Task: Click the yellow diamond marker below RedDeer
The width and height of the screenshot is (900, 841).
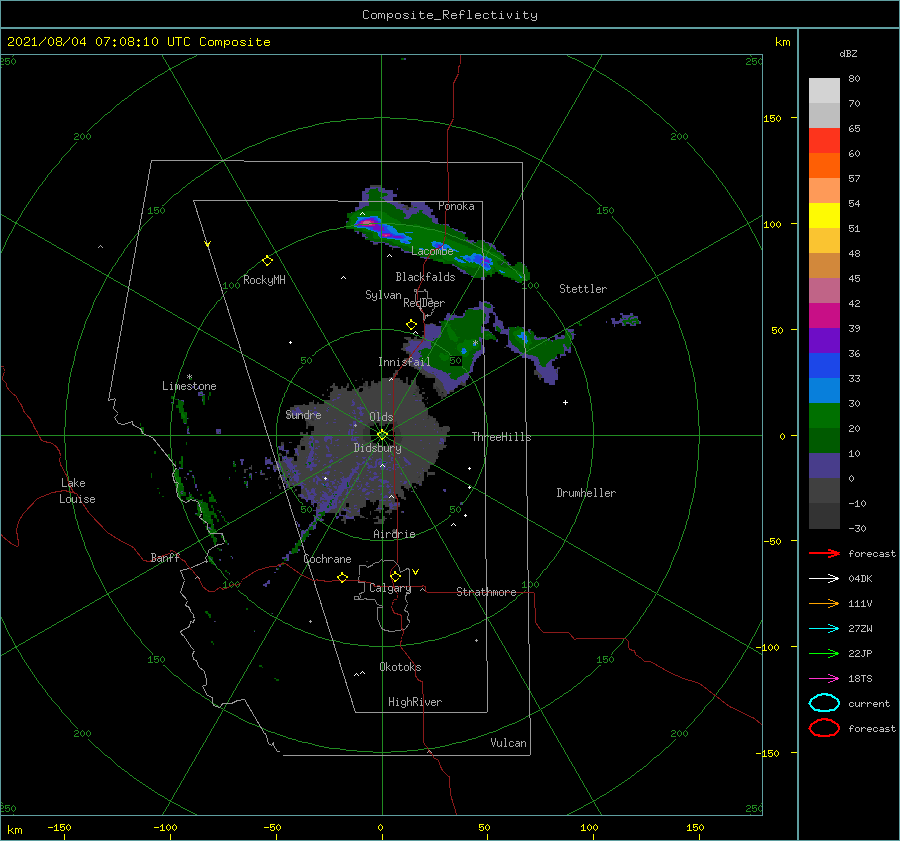Action: (411, 325)
